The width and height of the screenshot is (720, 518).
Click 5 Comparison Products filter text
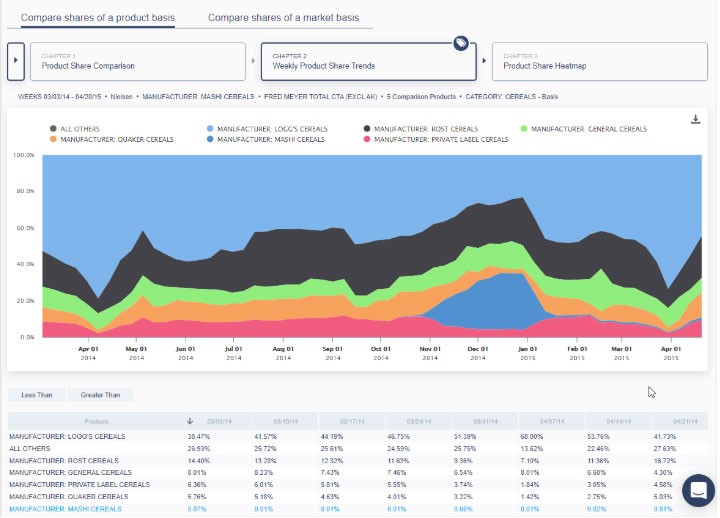coord(421,97)
